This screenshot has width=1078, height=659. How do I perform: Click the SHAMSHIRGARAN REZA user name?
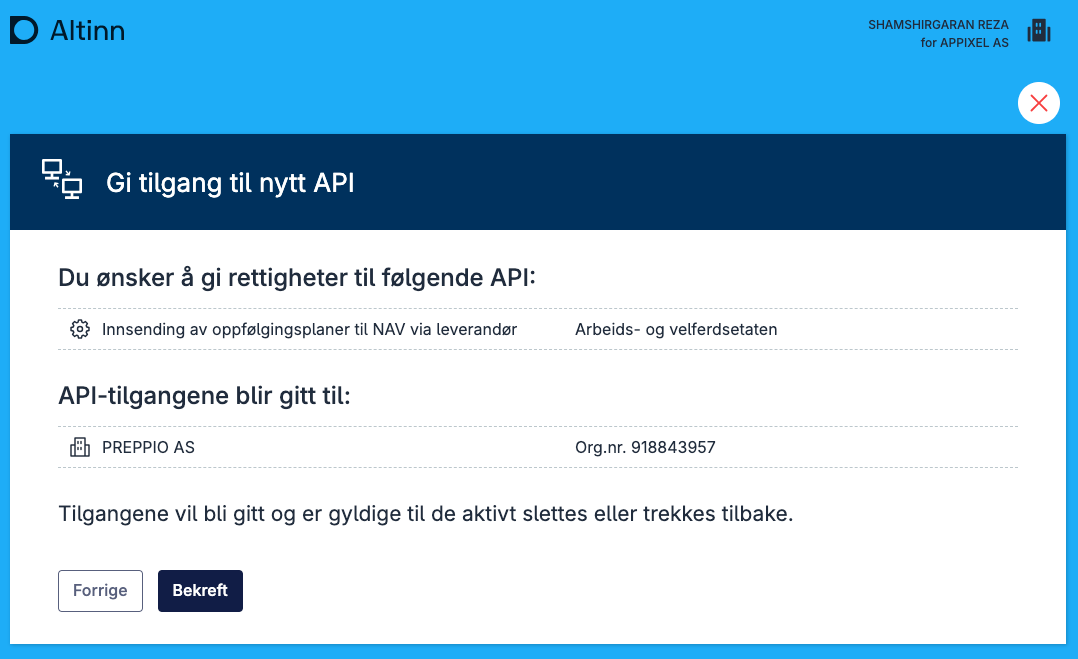coord(938,24)
